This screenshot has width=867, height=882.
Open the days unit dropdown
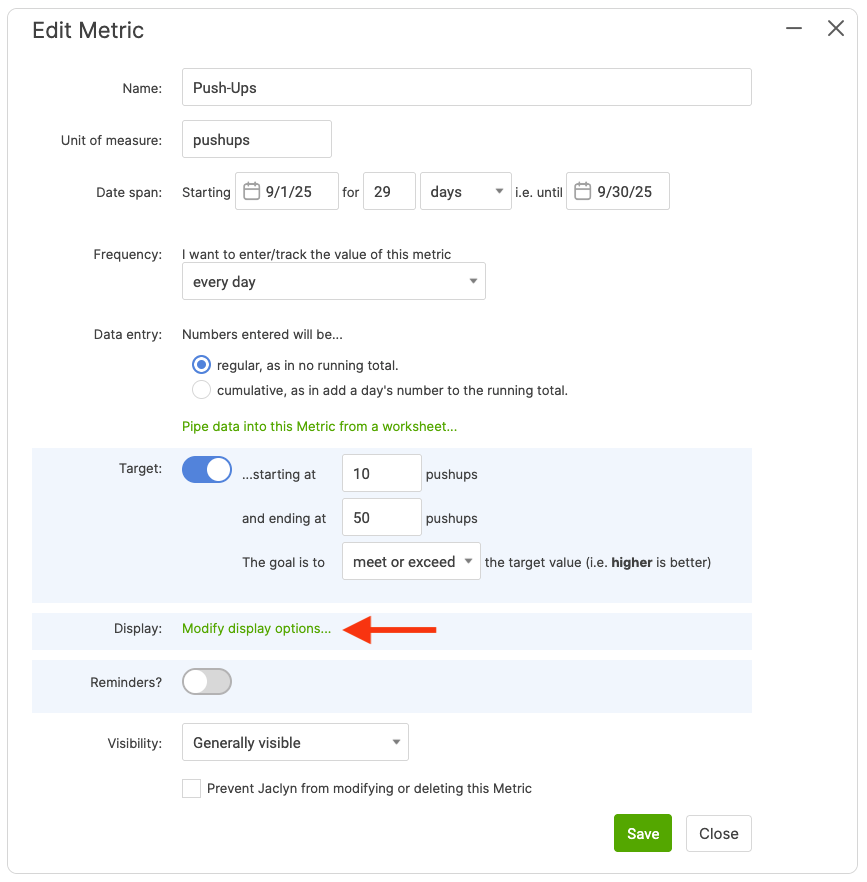(466, 192)
